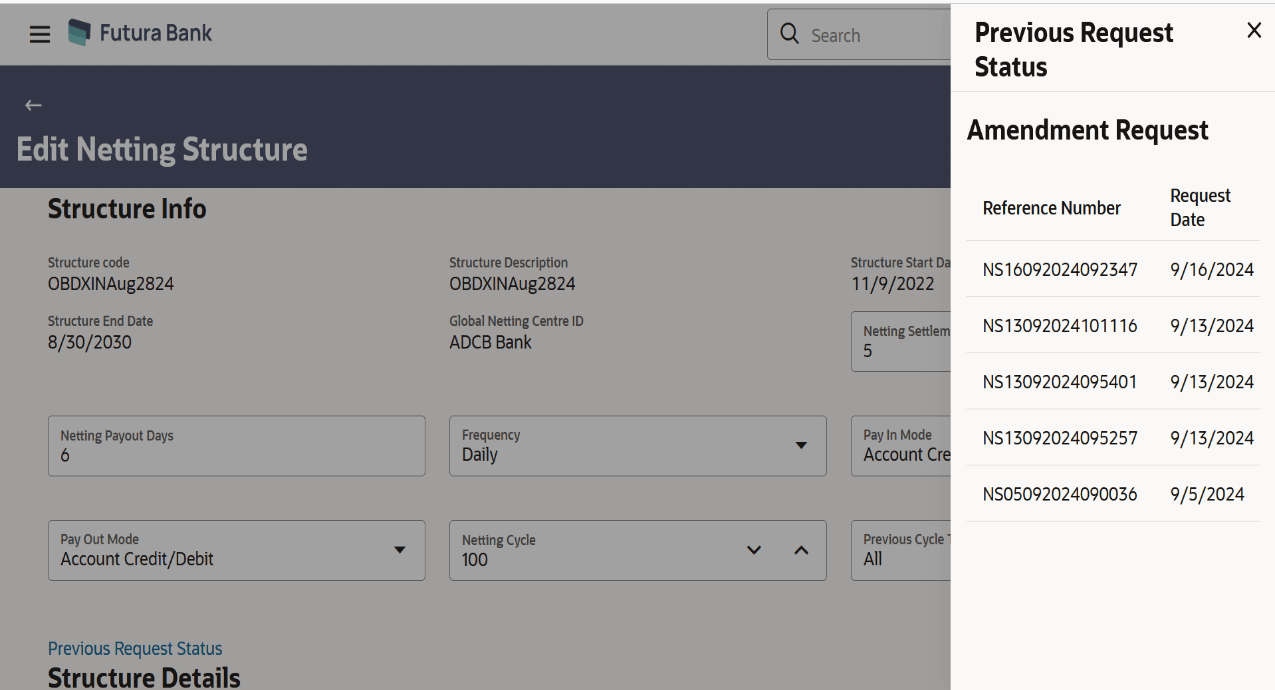Select reference NS16092024092347
1275x690 pixels.
[x=1060, y=269]
